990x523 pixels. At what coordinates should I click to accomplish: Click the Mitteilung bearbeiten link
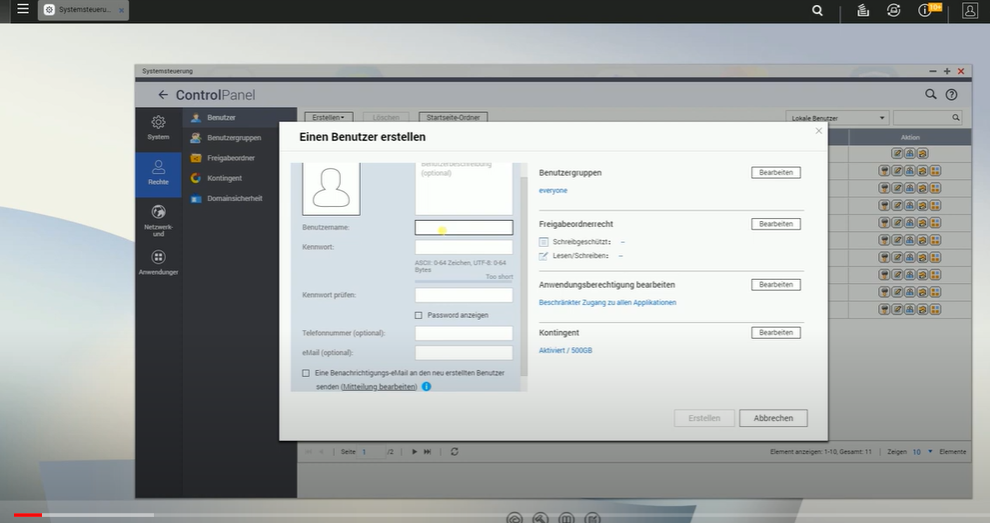pos(379,386)
